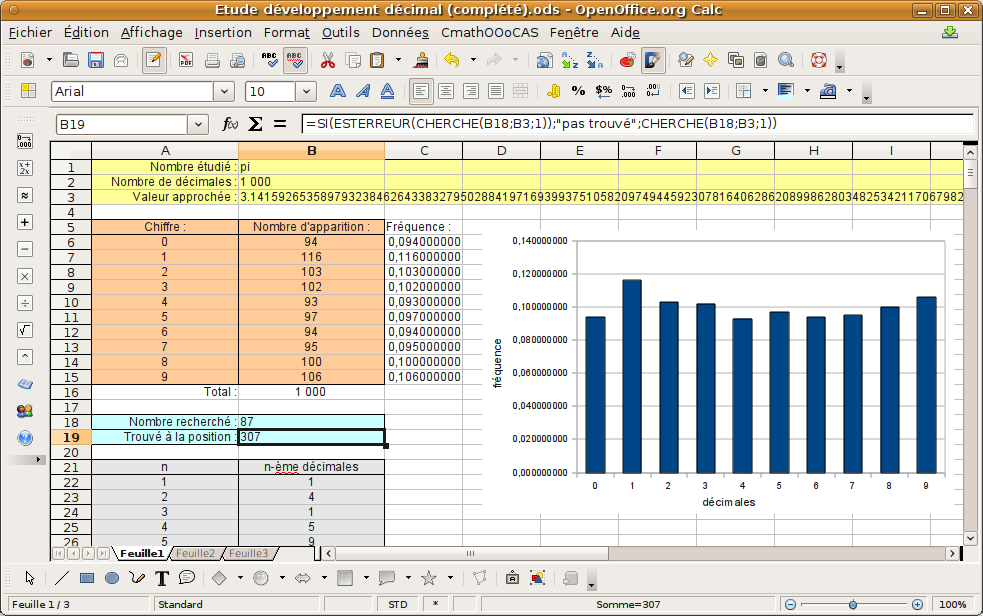The image size is (983, 616).
Task: Sort ascending A to Z icon
Action: [570, 61]
